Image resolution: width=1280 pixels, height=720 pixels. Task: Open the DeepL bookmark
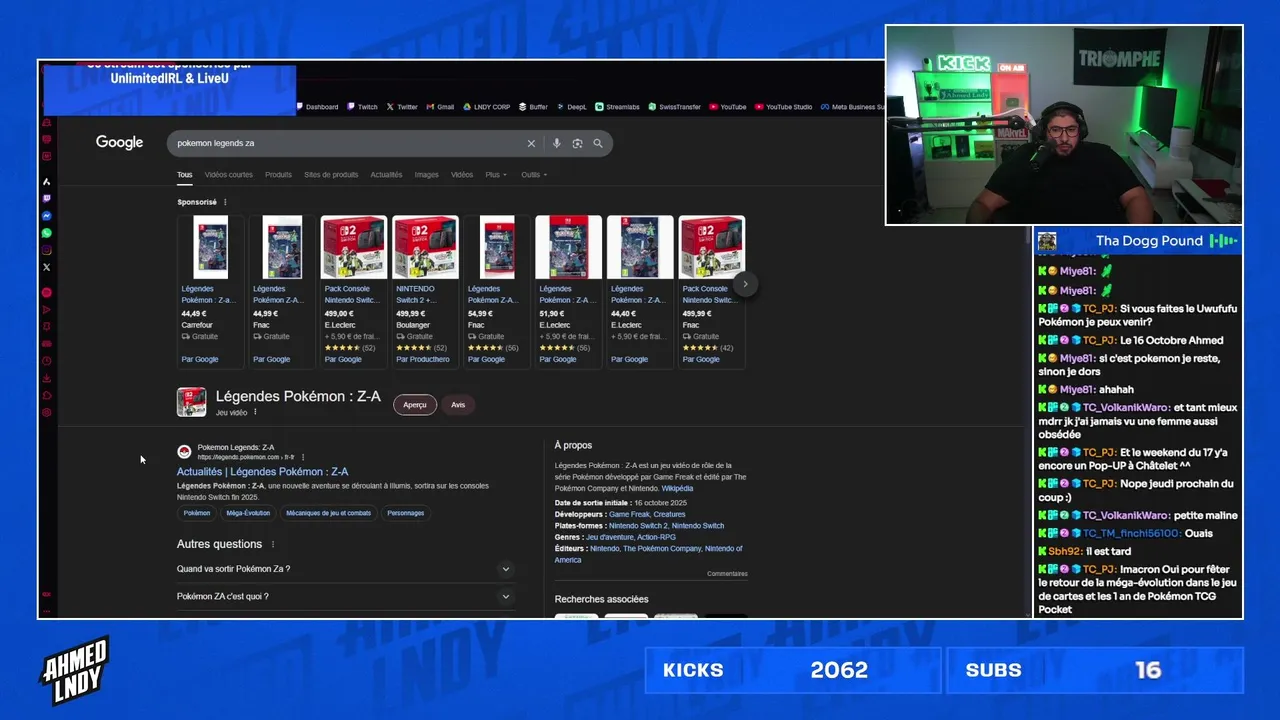pos(571,107)
